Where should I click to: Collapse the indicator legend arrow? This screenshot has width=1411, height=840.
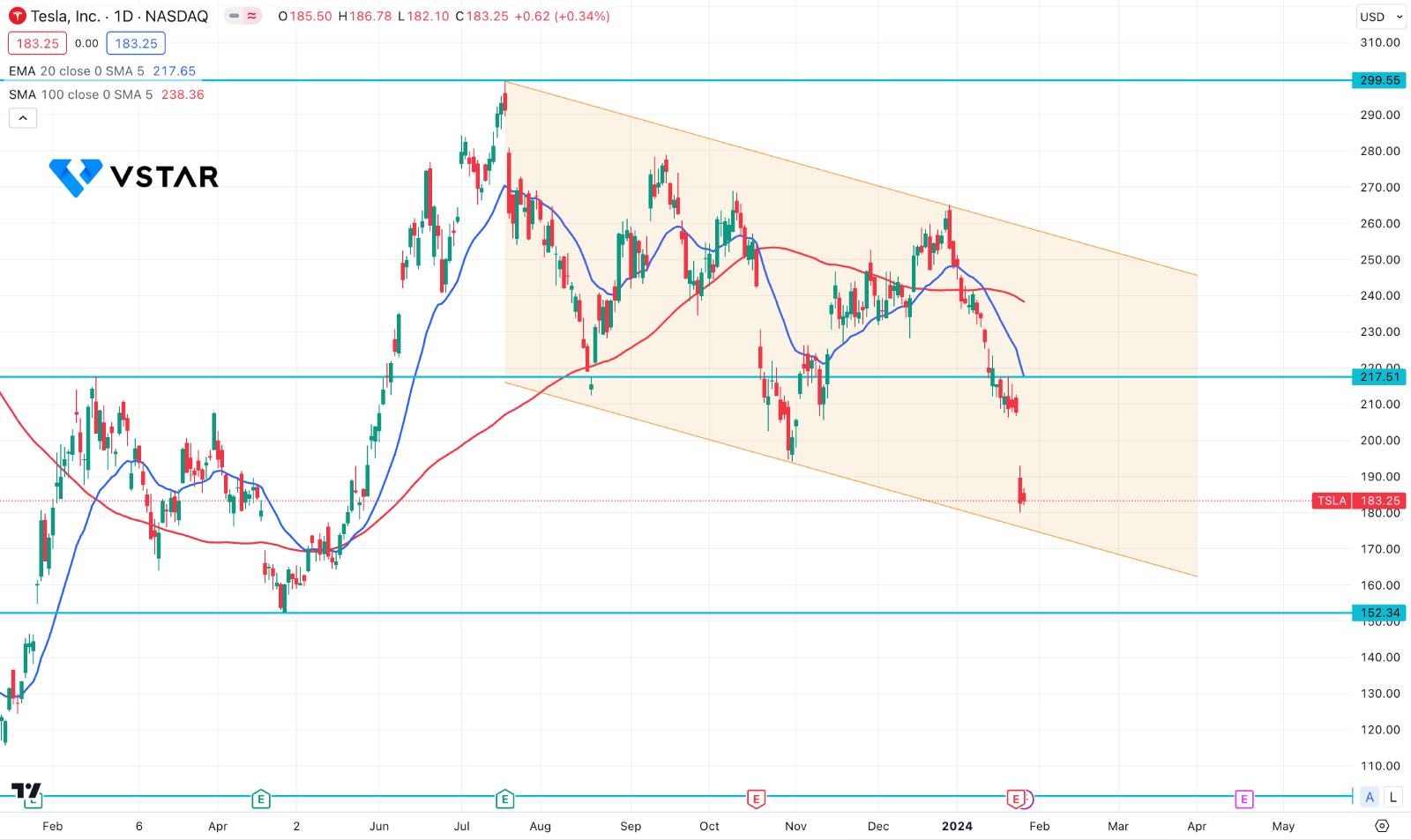(x=23, y=118)
